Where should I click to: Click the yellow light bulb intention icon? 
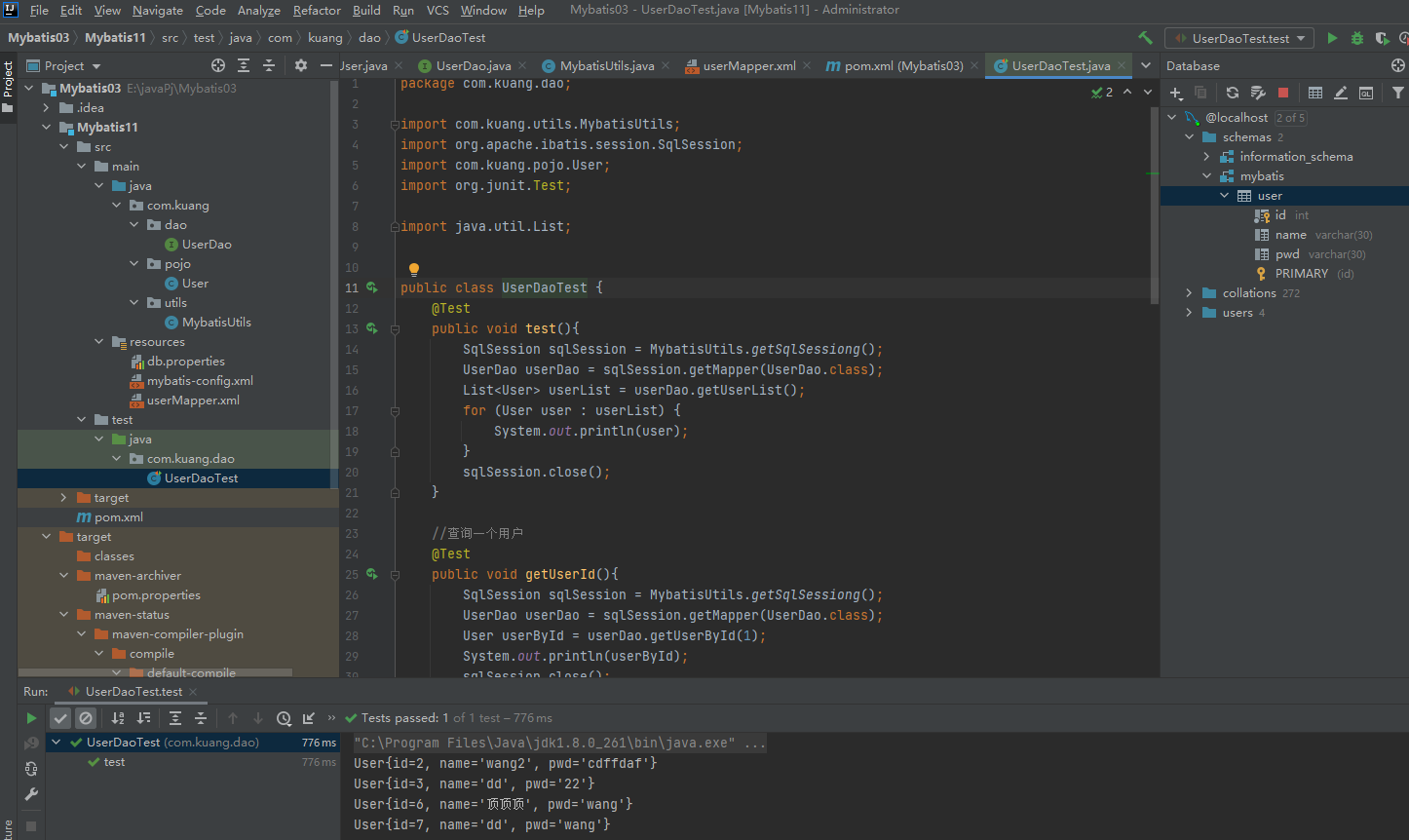click(x=413, y=269)
